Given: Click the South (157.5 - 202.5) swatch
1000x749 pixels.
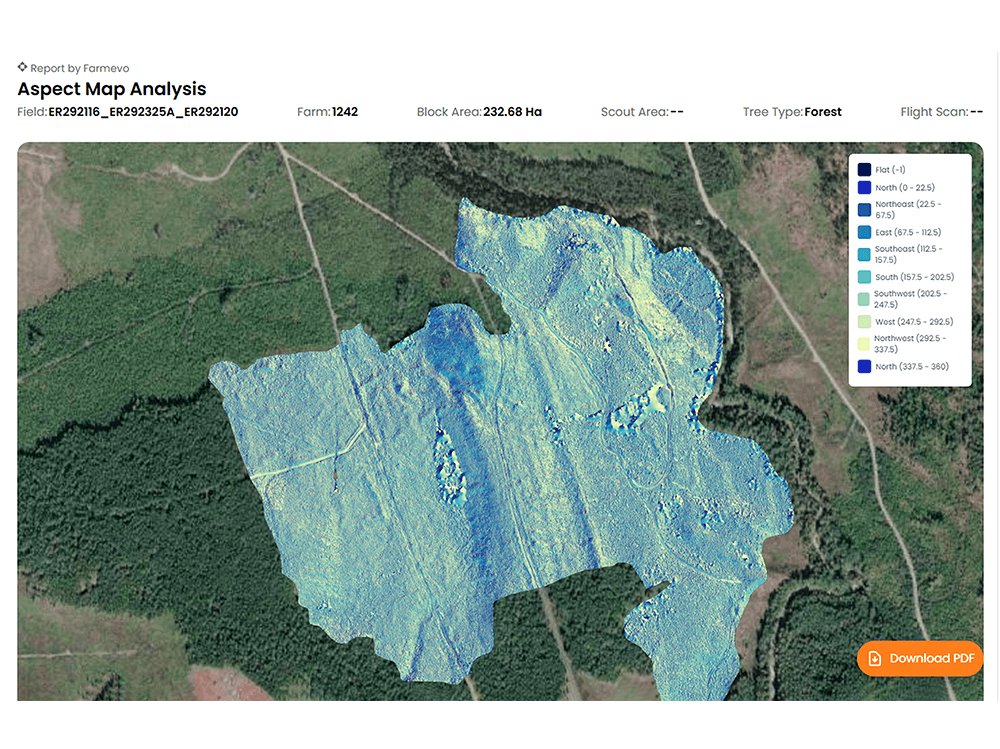Looking at the screenshot, I should pos(864,277).
